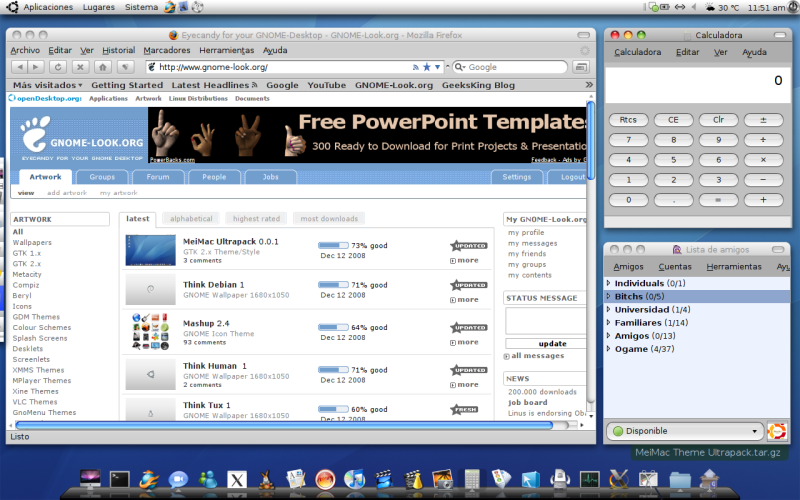Open the Disponible status dropdown
Viewport: 800px width, 500px height.
pos(685,431)
